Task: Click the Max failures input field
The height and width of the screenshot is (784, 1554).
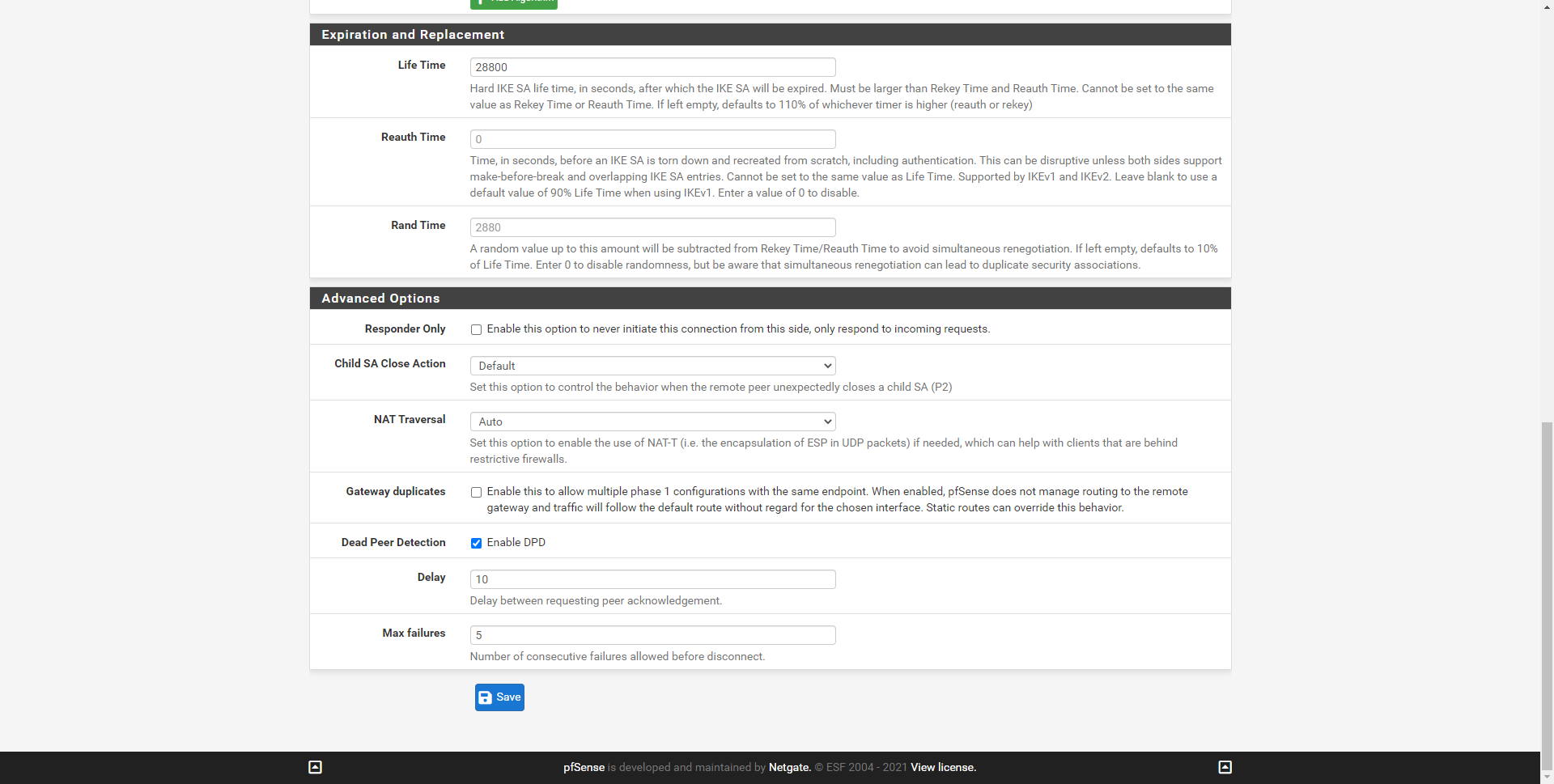Action: pos(652,635)
